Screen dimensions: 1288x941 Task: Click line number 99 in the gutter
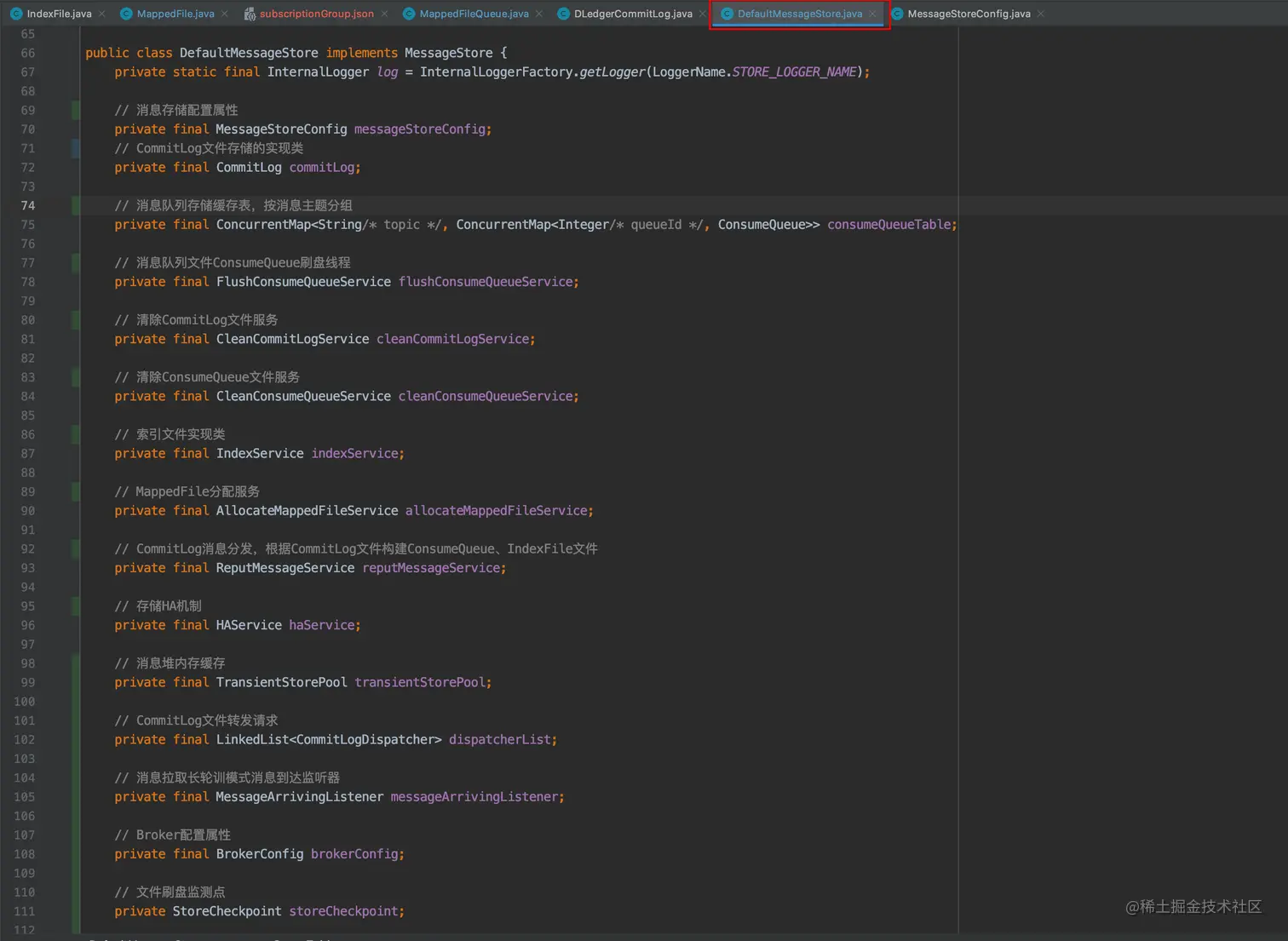tap(28, 683)
